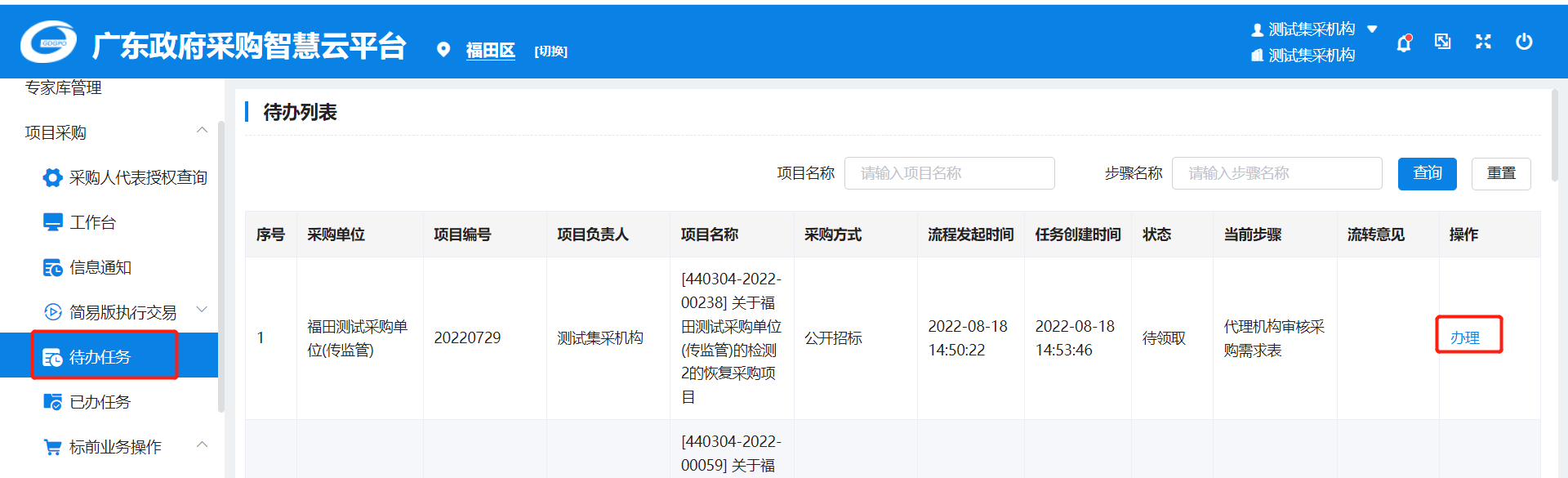The width and height of the screenshot is (1568, 478).
Task: Click the power logout icon
Action: (1523, 42)
